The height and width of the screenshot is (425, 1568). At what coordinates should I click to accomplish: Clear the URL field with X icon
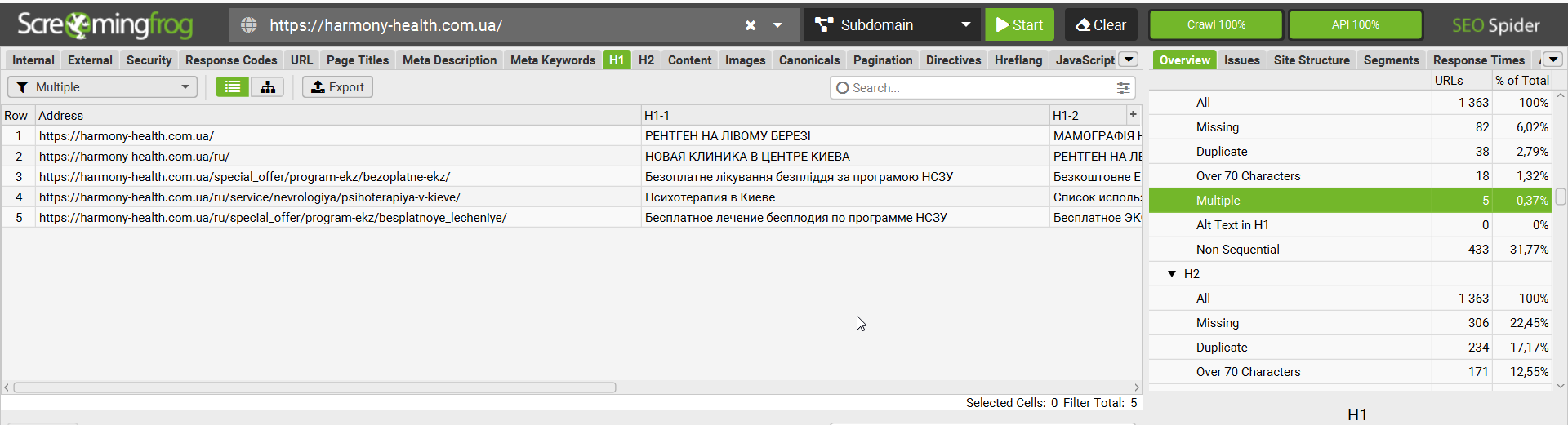751,25
